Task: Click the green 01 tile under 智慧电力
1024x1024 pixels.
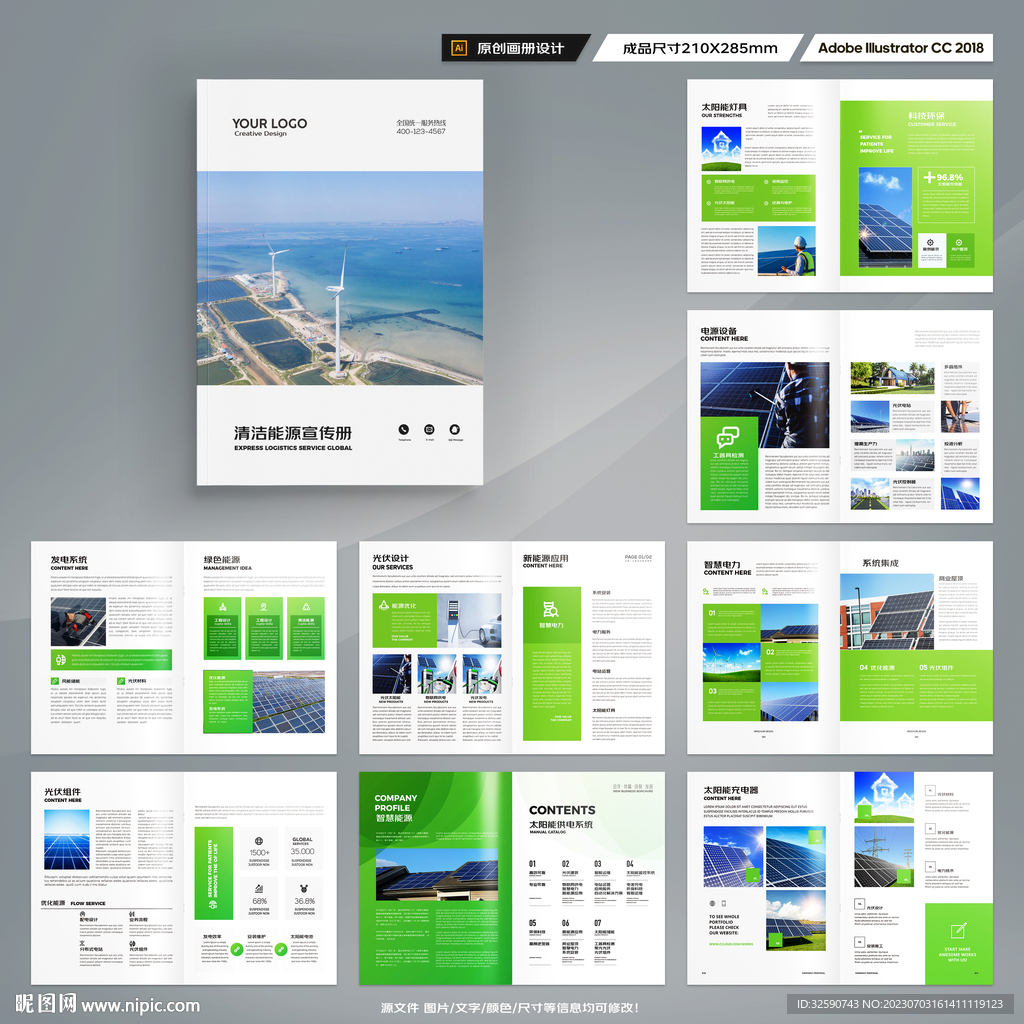Action: tap(731, 623)
